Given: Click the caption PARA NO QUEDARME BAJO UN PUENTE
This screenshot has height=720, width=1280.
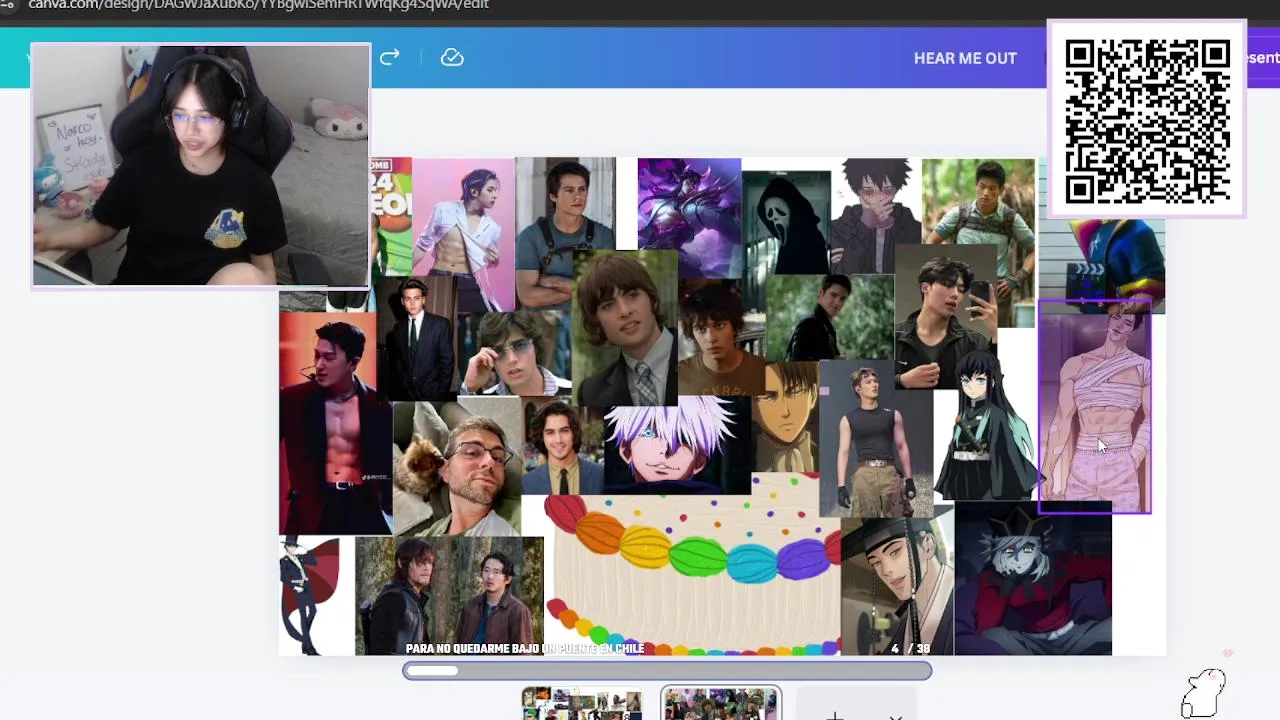Looking at the screenshot, I should pyautogui.click(x=525, y=648).
